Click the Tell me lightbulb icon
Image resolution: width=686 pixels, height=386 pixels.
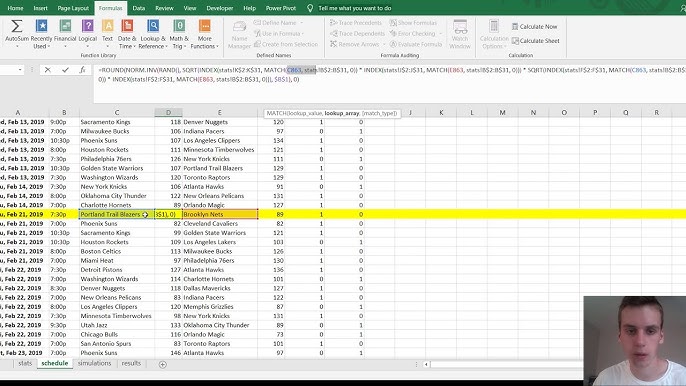click(x=310, y=8)
